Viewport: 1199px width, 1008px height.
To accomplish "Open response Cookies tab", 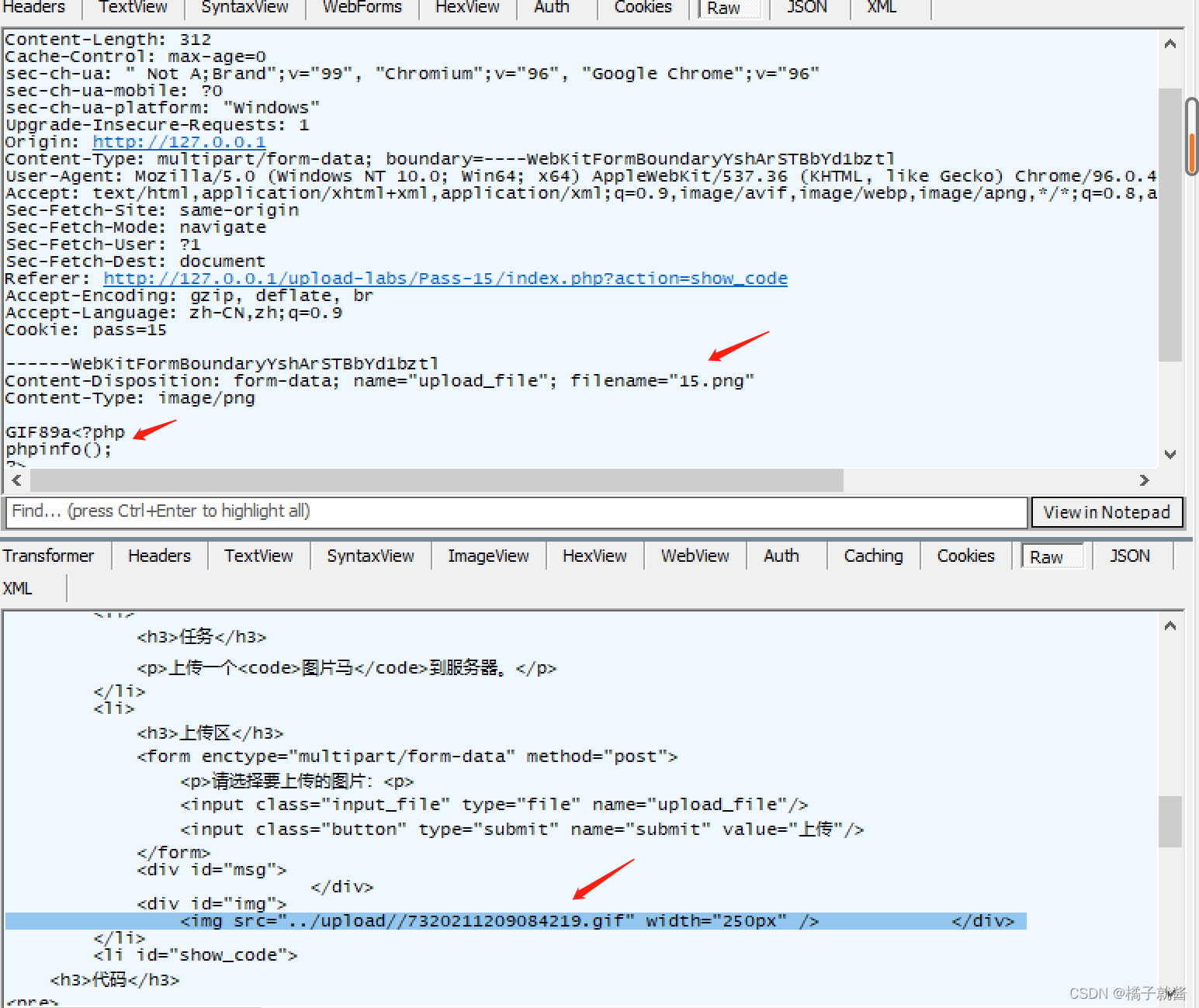I will (x=965, y=556).
